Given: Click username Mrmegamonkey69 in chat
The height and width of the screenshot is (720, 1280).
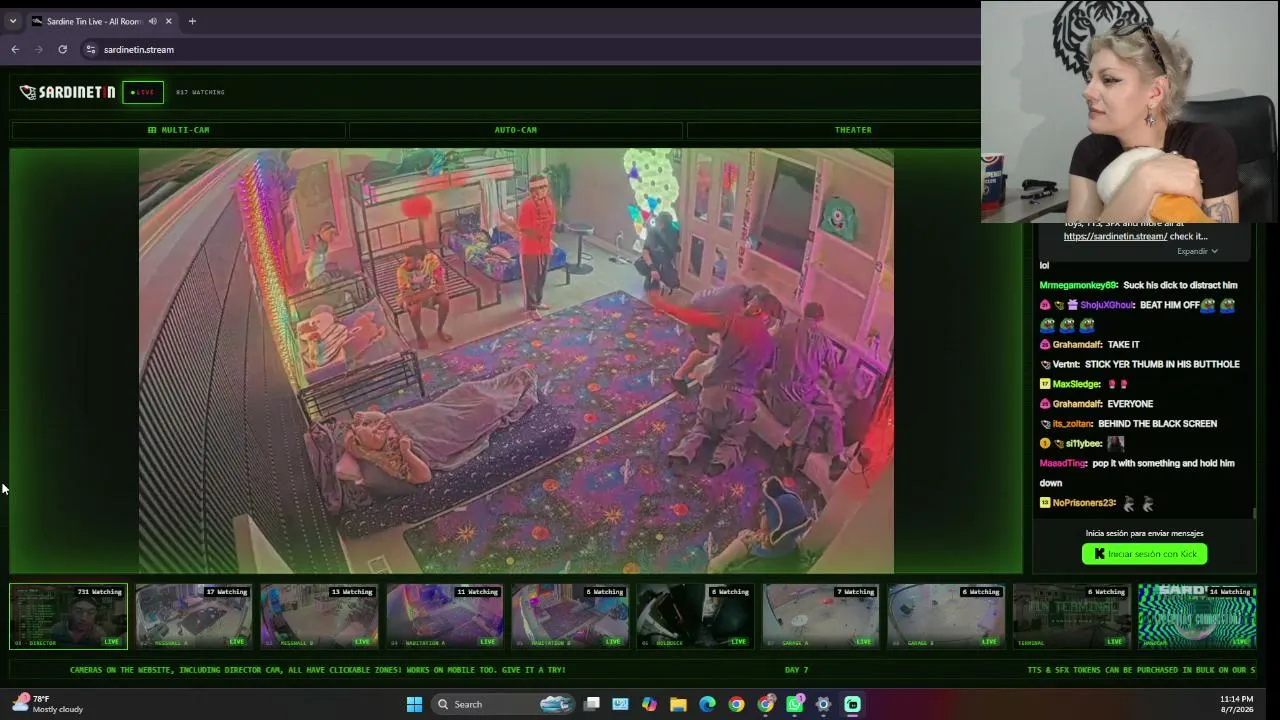Looking at the screenshot, I should click(x=1078, y=285).
